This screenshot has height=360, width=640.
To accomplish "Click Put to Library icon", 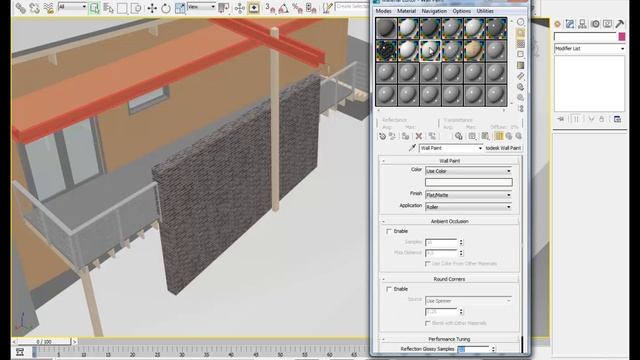I will point(458,136).
